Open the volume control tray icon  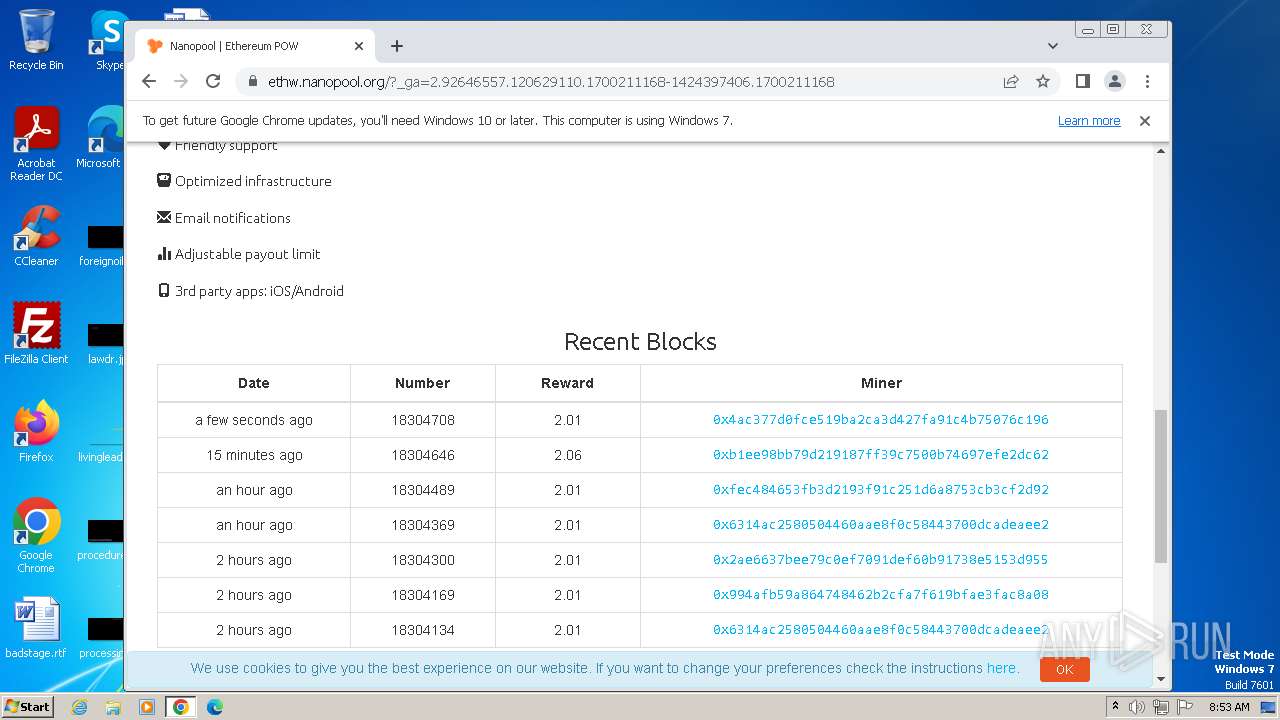click(1137, 707)
